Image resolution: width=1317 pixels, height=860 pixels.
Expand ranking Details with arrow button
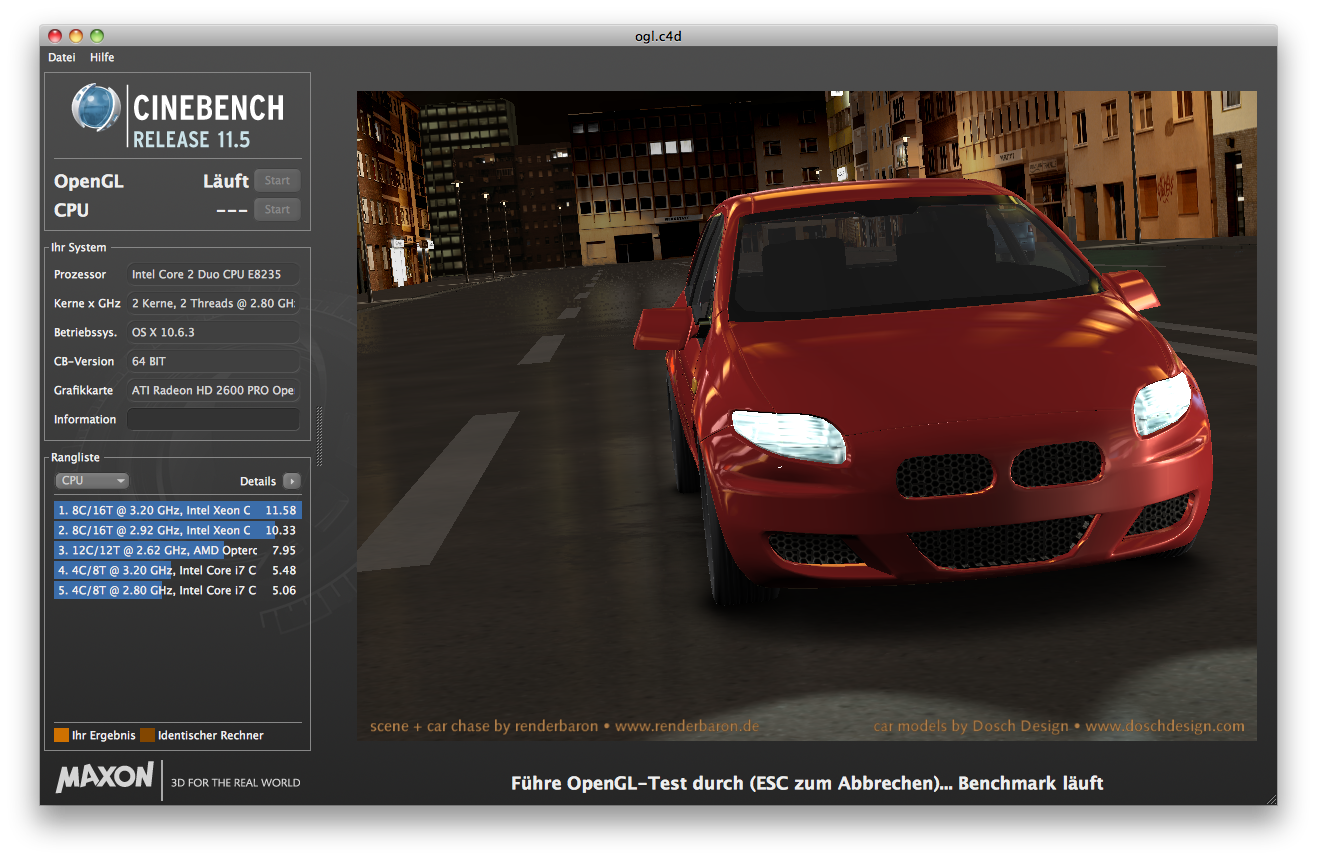pos(291,481)
